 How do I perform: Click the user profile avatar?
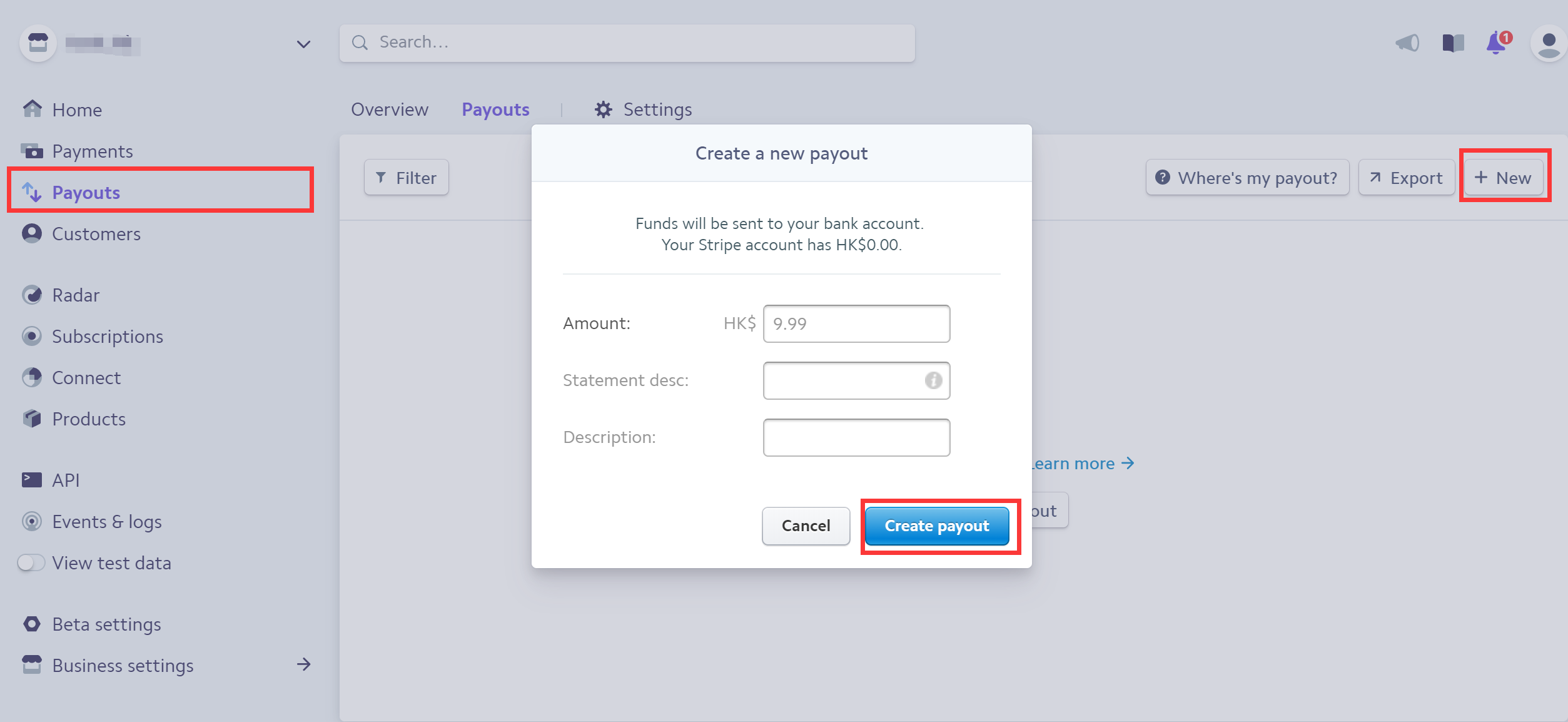coord(1548,43)
